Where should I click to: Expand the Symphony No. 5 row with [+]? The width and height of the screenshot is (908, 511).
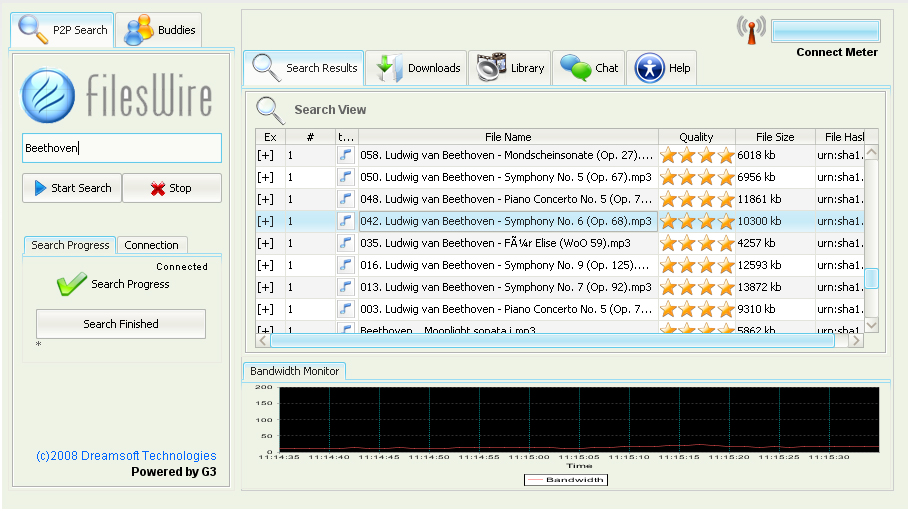point(265,177)
